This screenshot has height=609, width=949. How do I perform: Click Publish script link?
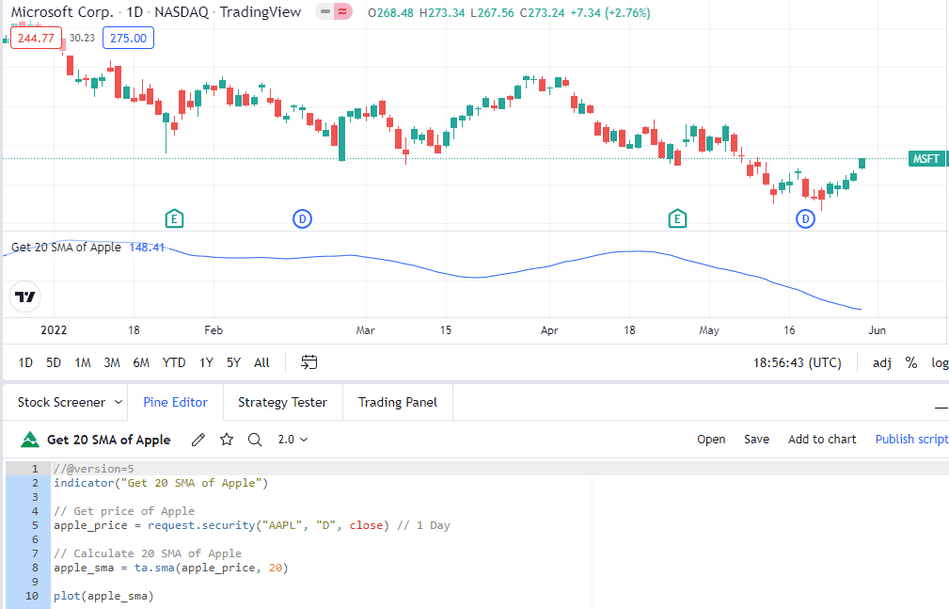(x=911, y=439)
